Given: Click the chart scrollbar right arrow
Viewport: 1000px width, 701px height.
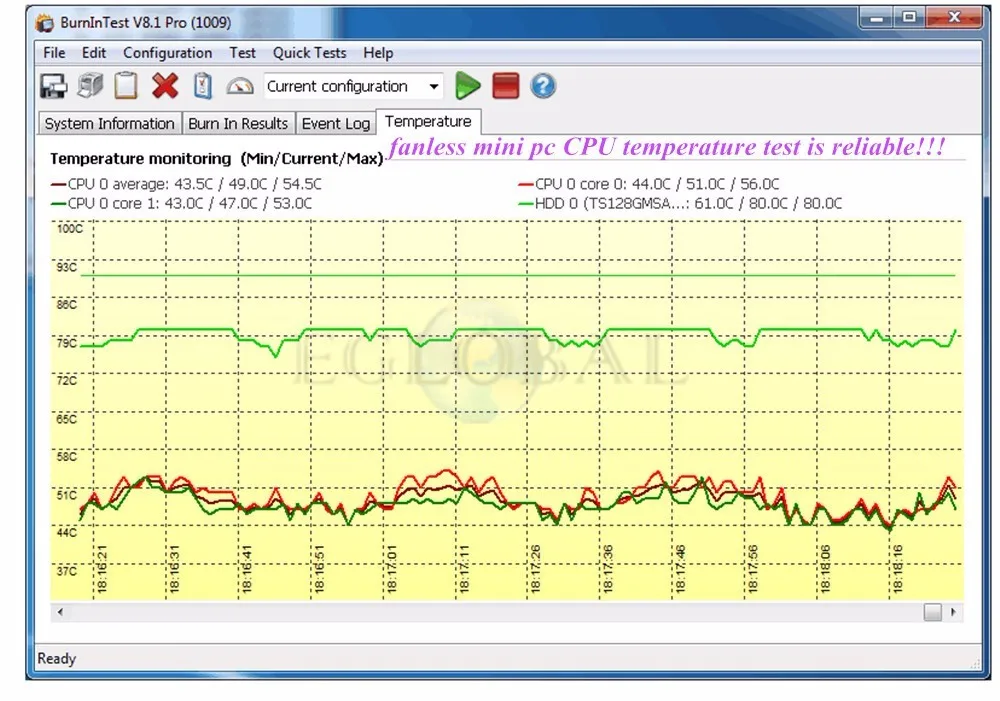Looking at the screenshot, I should 953,612.
